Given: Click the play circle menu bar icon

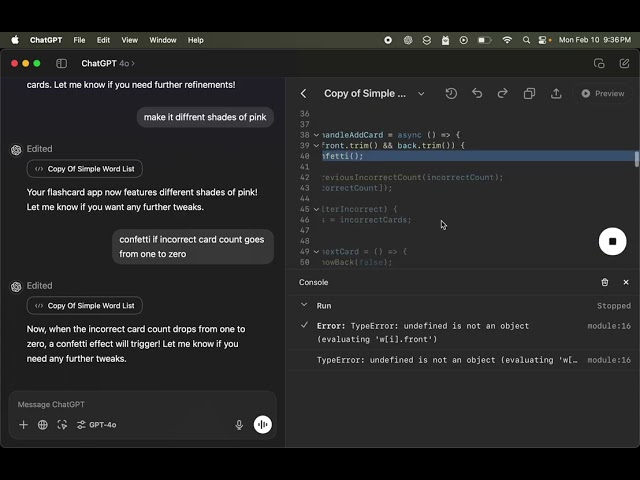Looking at the screenshot, I should point(464,40).
